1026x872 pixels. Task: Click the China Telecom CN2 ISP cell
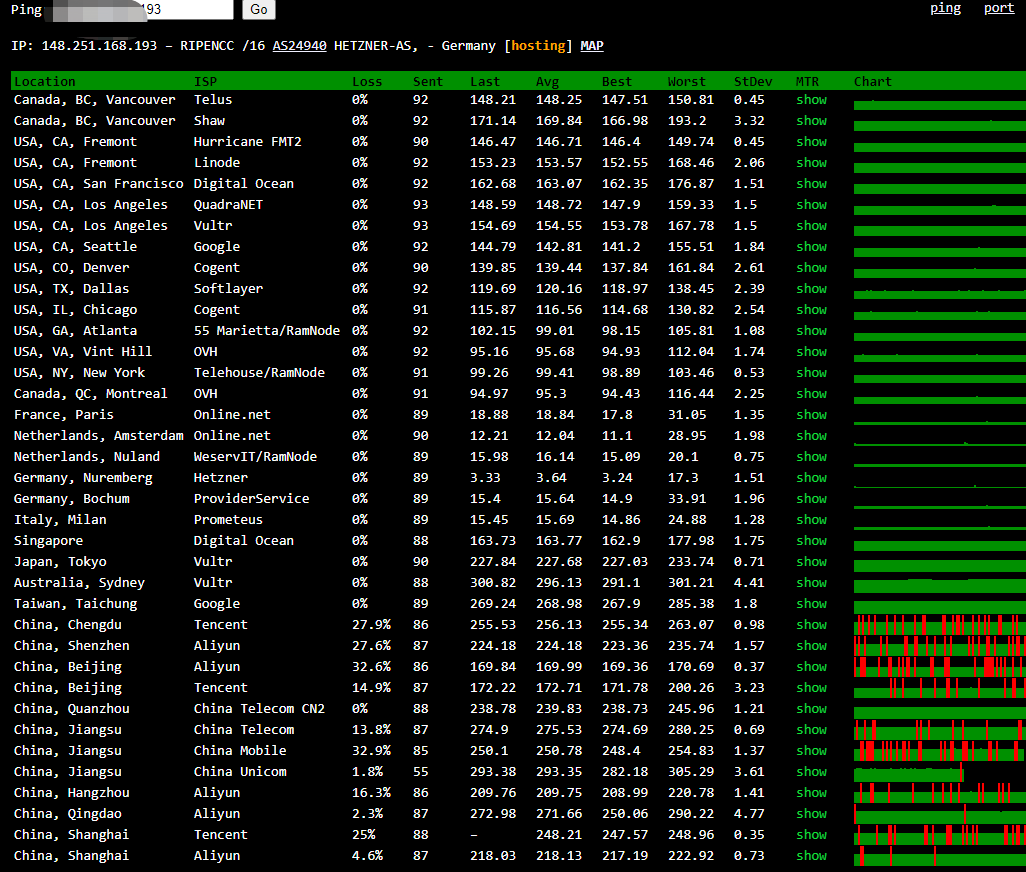click(259, 708)
